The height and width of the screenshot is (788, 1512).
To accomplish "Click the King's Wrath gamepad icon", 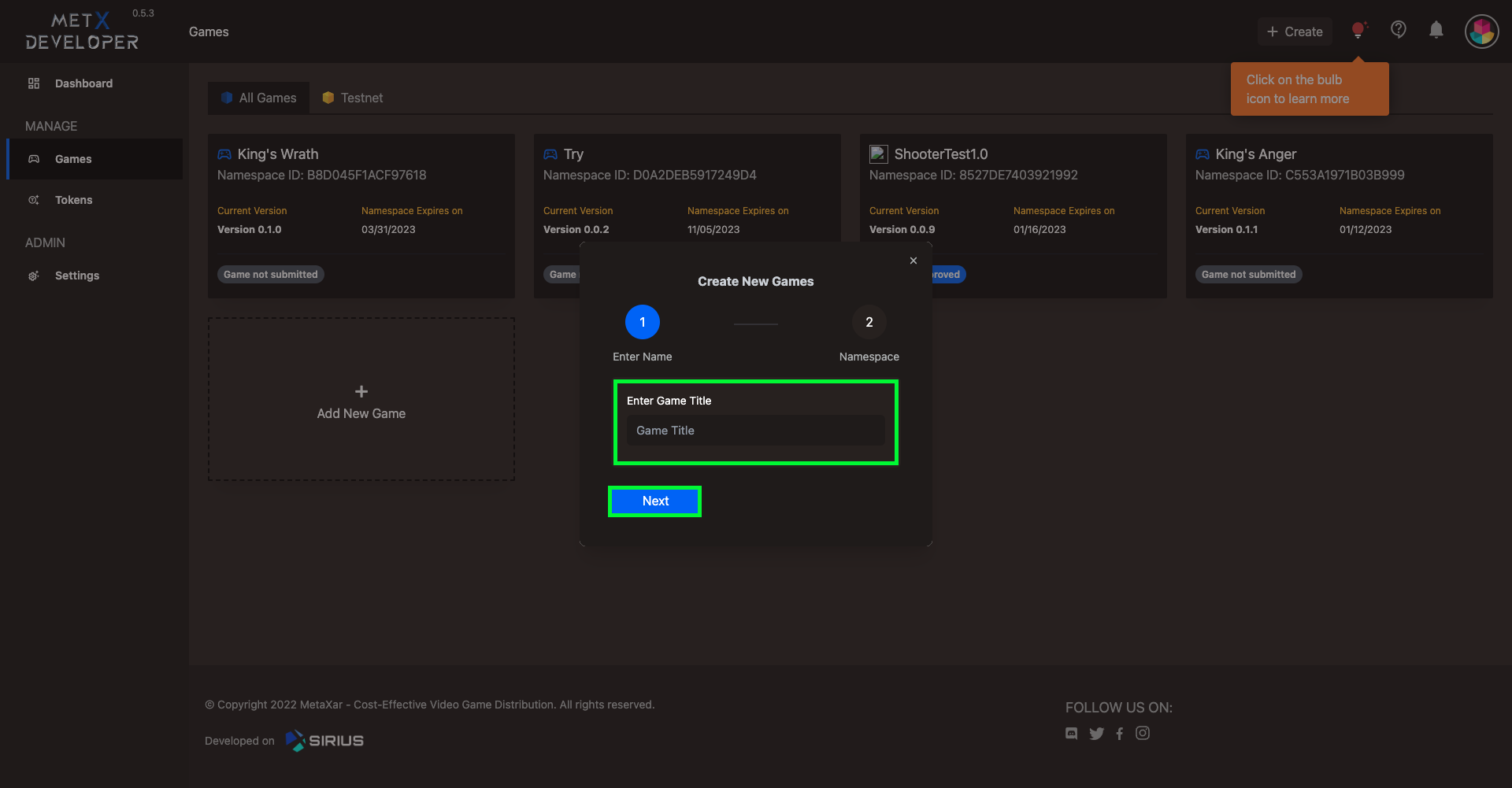I will pos(224,154).
